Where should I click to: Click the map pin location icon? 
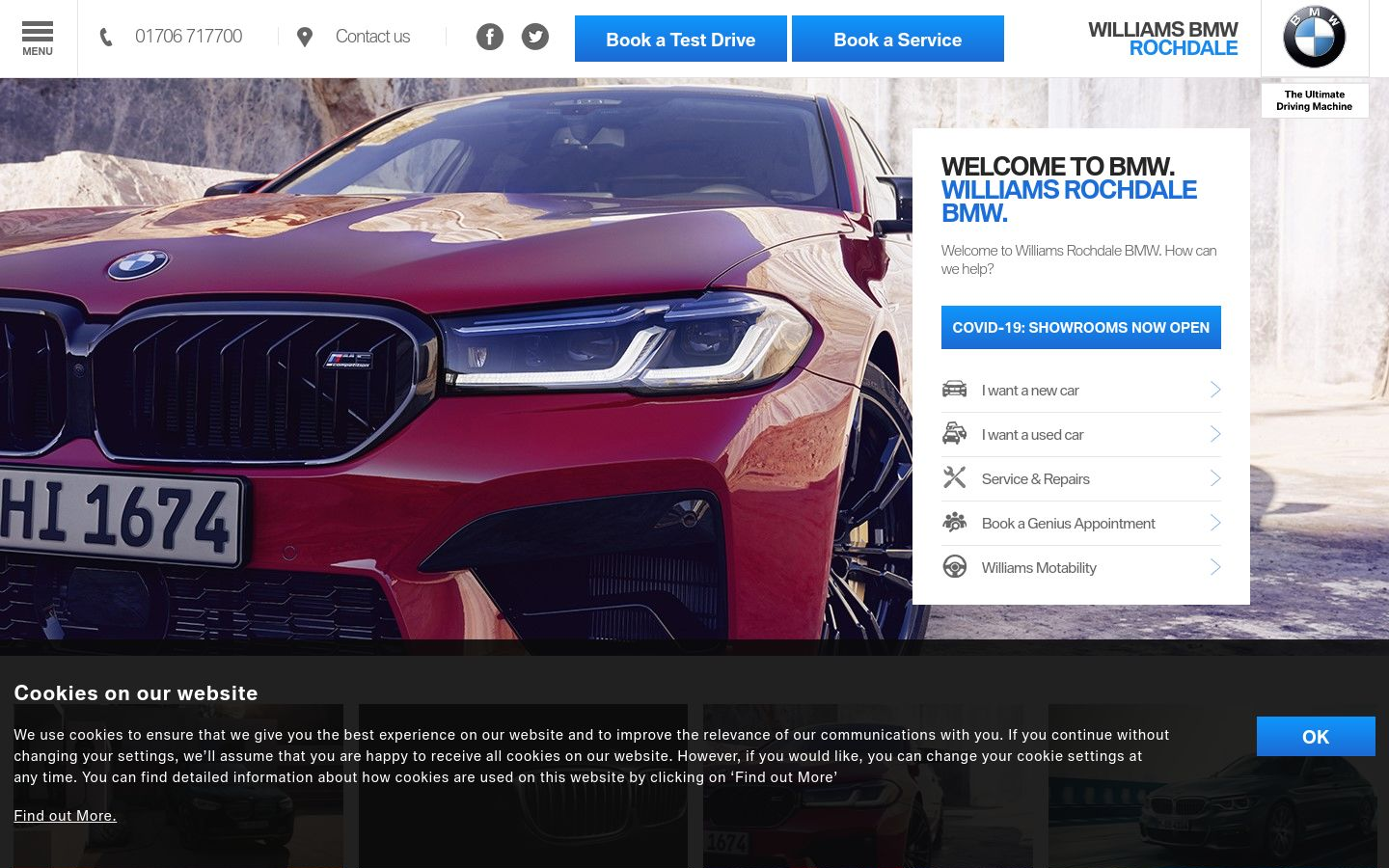[x=305, y=37]
